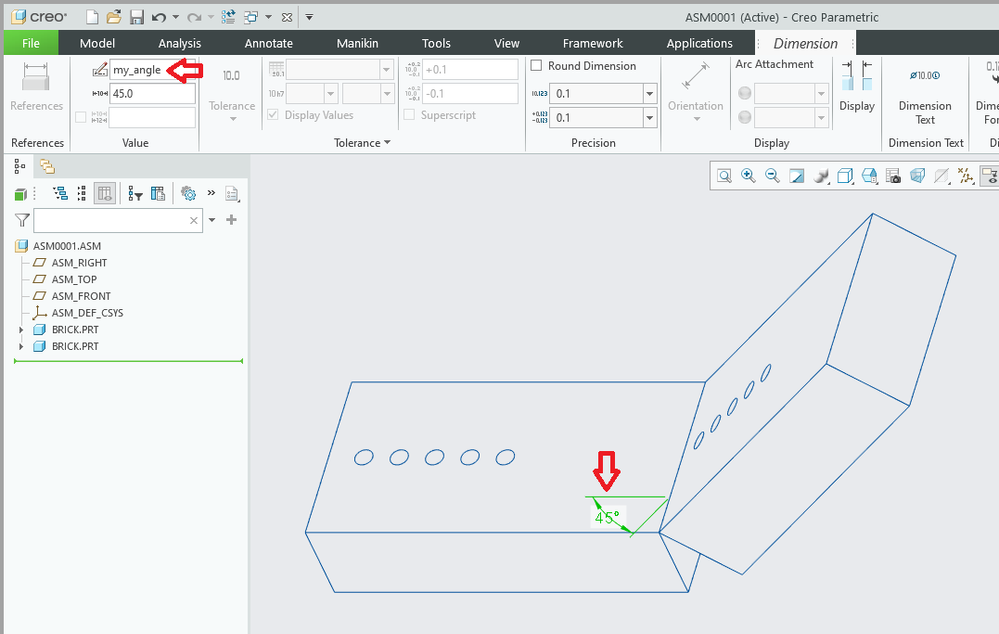Open the Annotate ribbon tab
999x634 pixels.
[269, 43]
